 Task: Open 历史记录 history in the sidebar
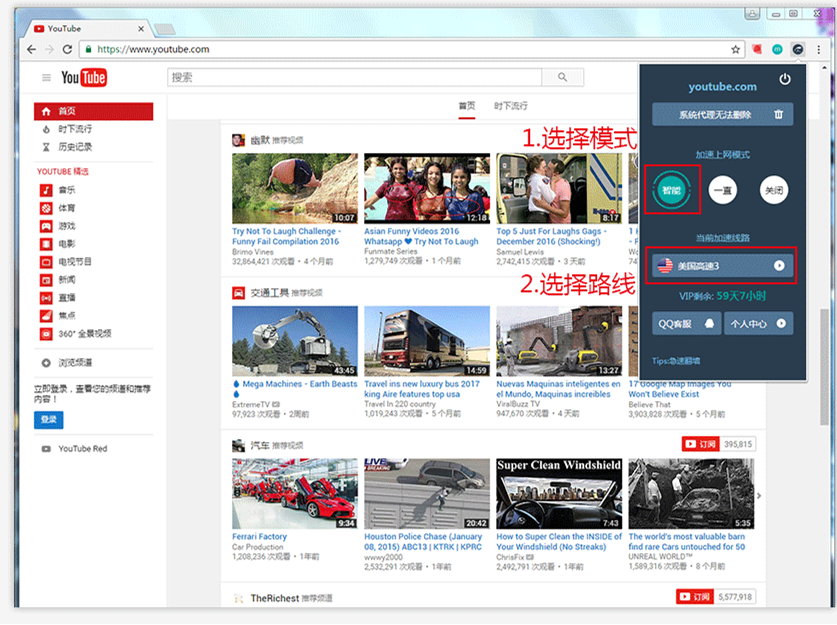(74, 147)
